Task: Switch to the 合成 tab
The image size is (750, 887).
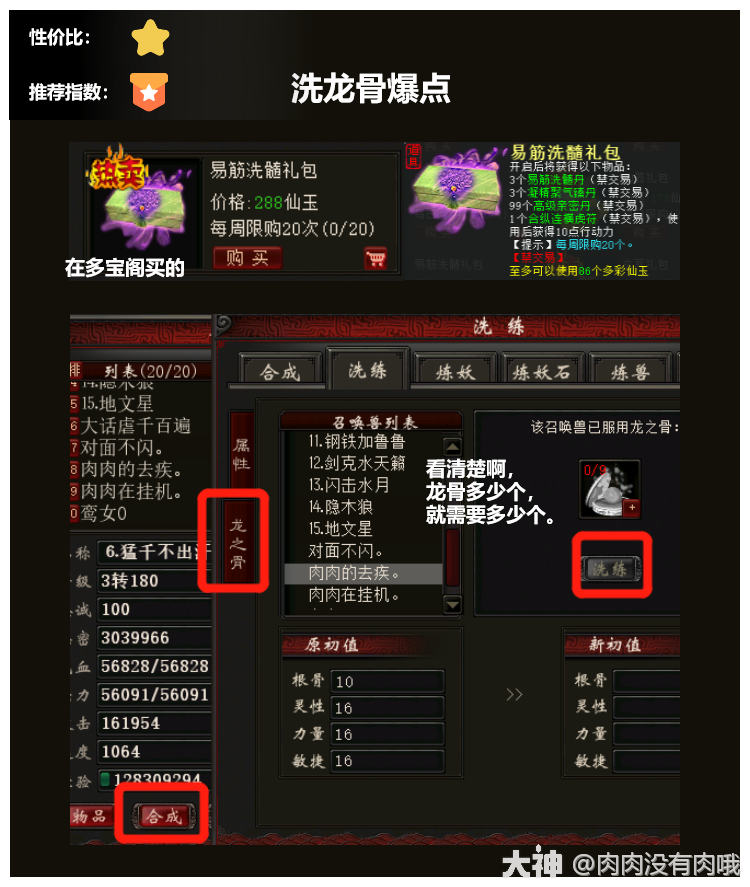Action: pyautogui.click(x=279, y=372)
